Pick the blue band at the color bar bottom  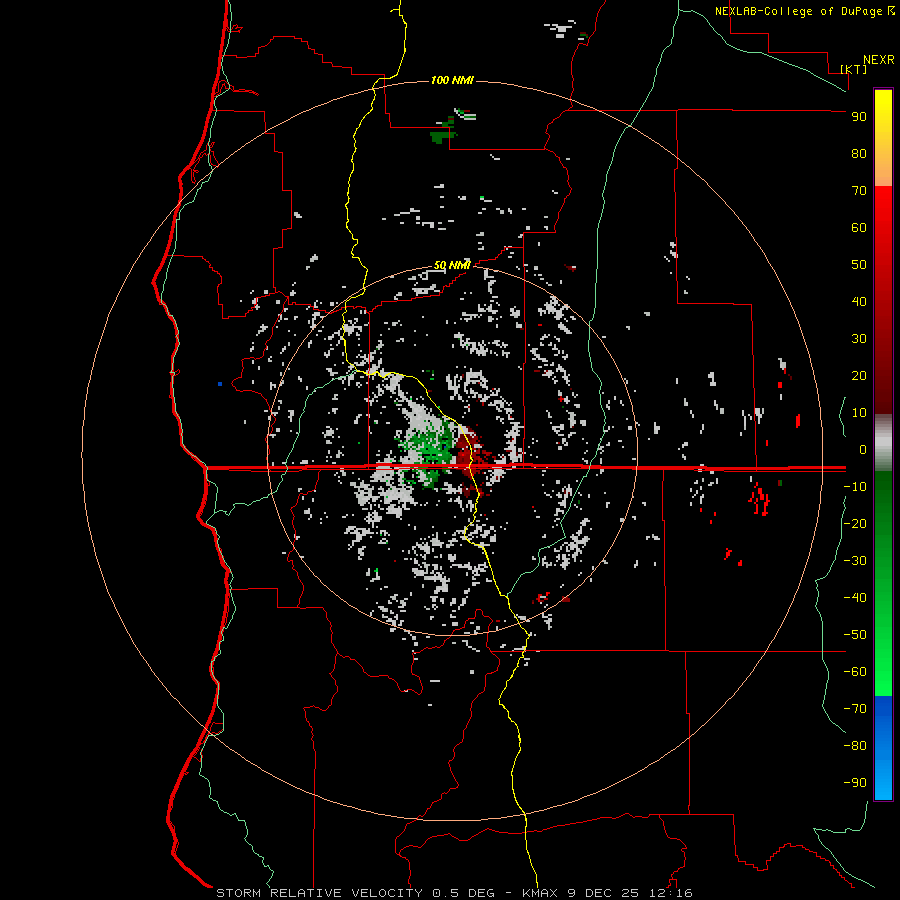pos(883,748)
